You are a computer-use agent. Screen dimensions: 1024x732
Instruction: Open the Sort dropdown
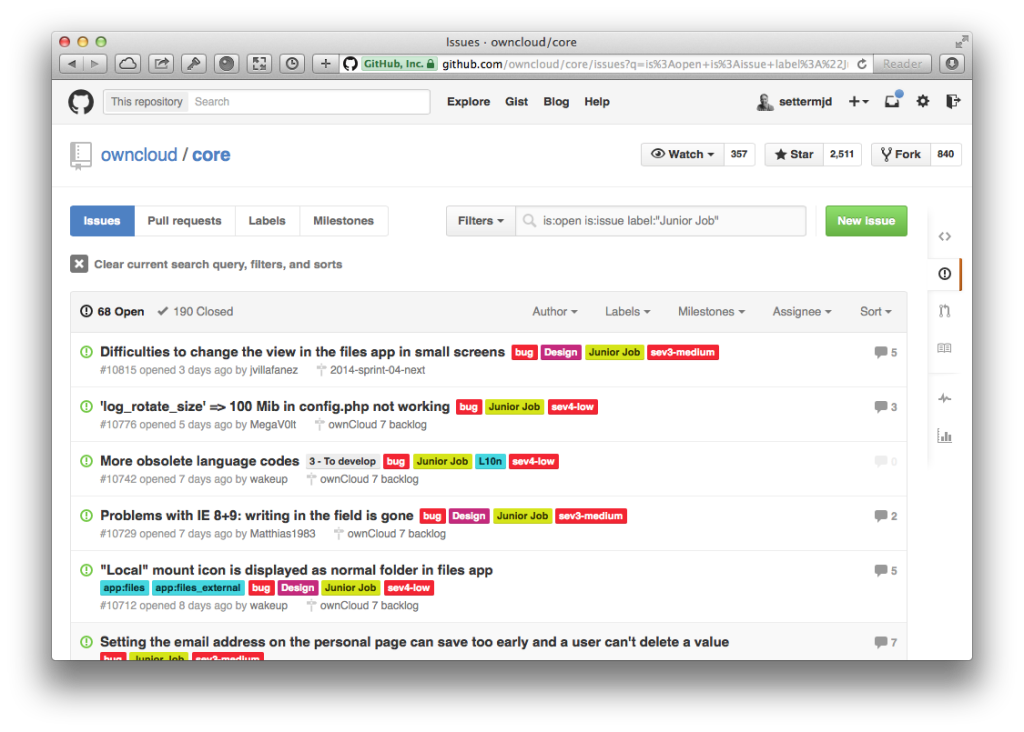click(x=875, y=311)
